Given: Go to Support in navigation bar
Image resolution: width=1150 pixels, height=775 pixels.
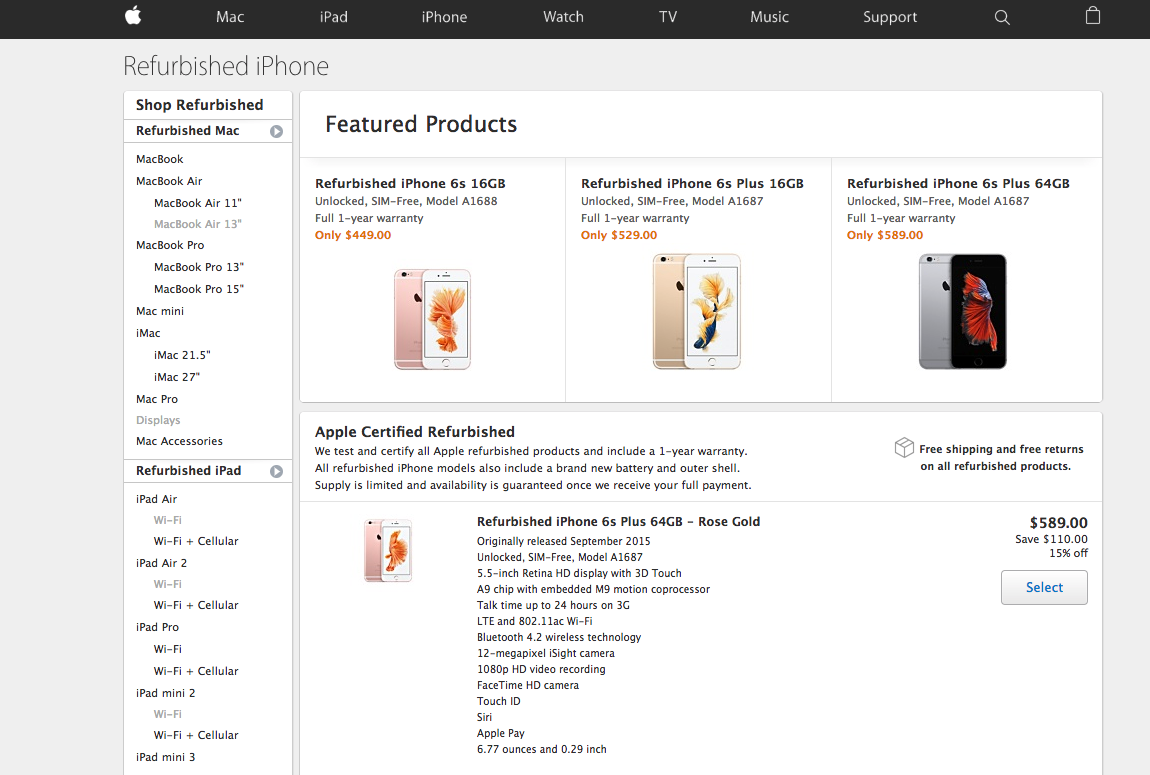Looking at the screenshot, I should point(890,17).
